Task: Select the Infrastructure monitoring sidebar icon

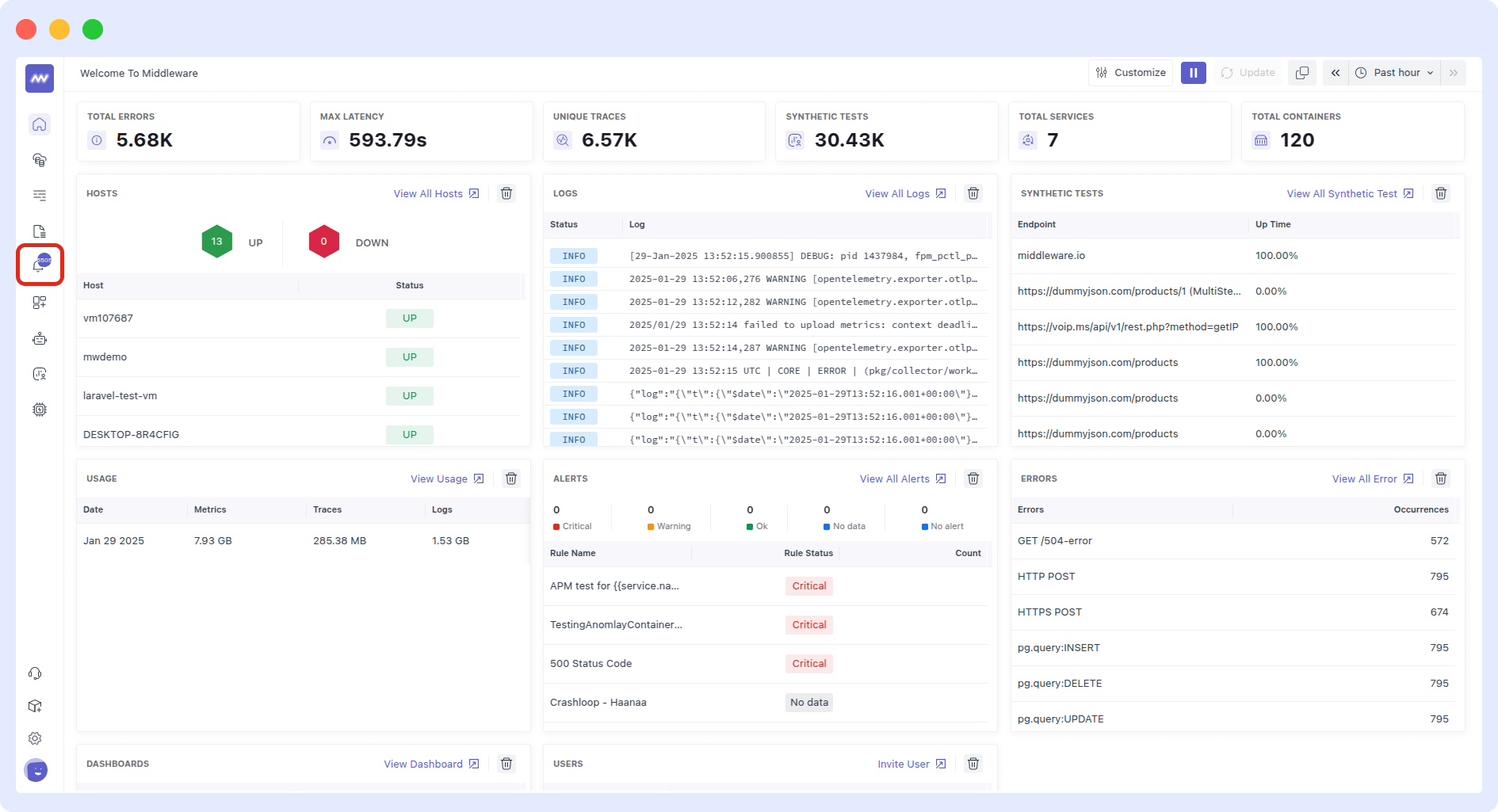Action: [39, 160]
